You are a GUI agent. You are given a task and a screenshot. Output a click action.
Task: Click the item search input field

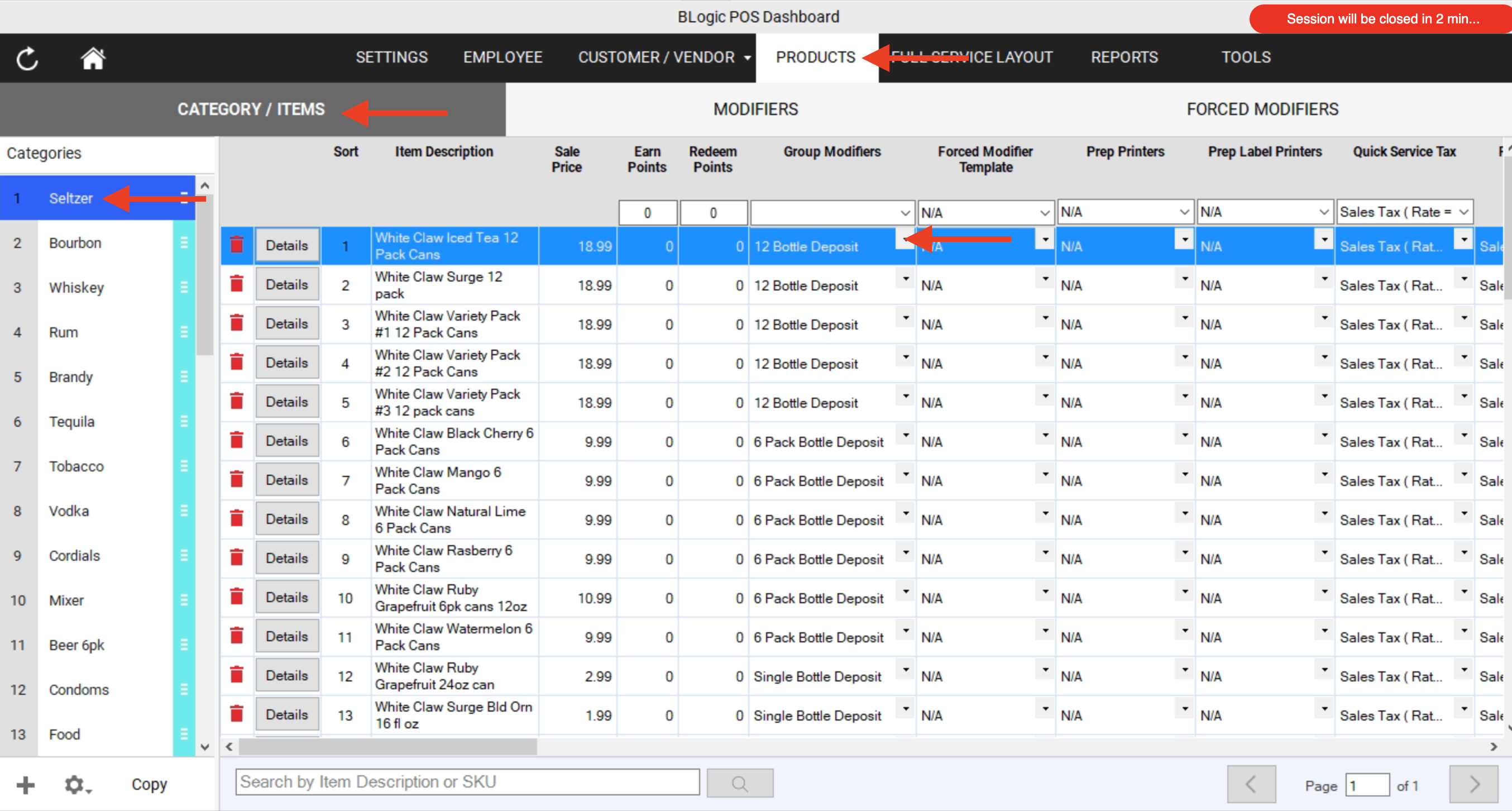467,782
